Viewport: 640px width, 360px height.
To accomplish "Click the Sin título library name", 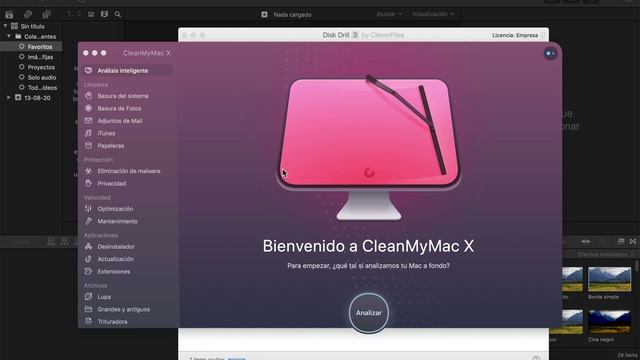I will point(32,26).
